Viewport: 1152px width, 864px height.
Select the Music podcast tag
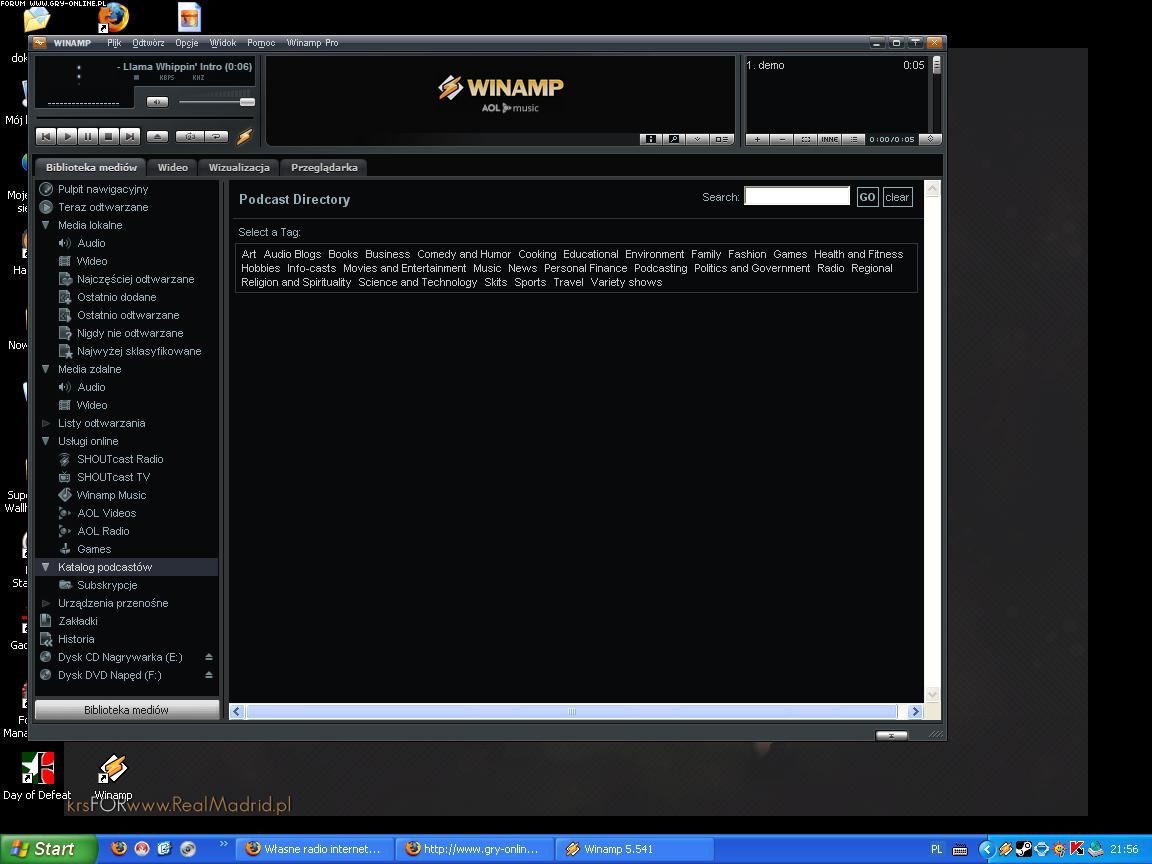tap(486, 268)
